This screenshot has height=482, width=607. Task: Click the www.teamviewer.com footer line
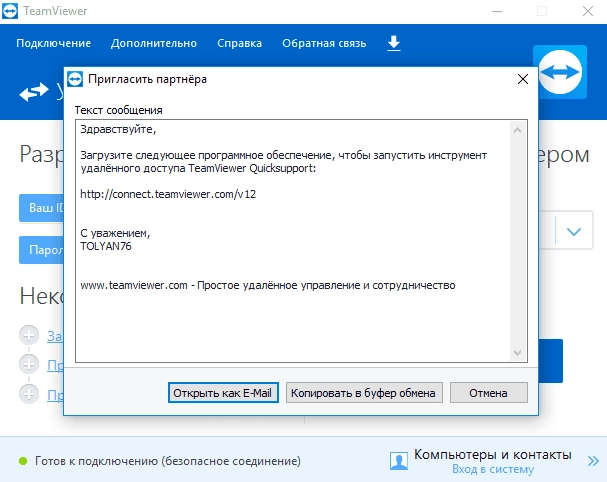(x=267, y=285)
